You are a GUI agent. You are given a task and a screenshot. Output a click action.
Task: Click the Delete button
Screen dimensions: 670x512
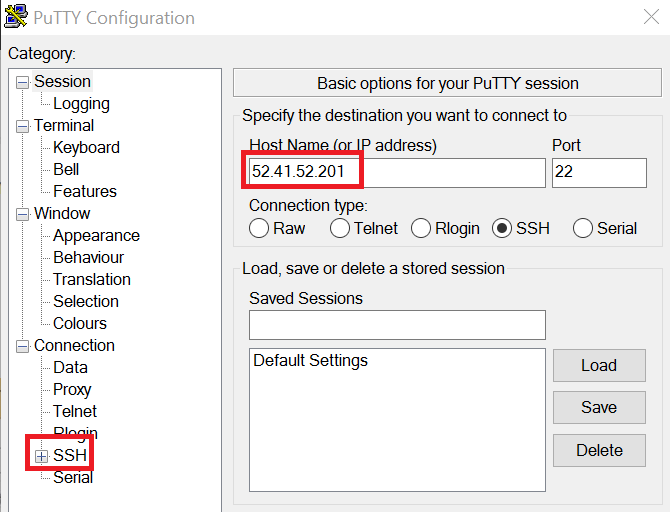point(599,450)
